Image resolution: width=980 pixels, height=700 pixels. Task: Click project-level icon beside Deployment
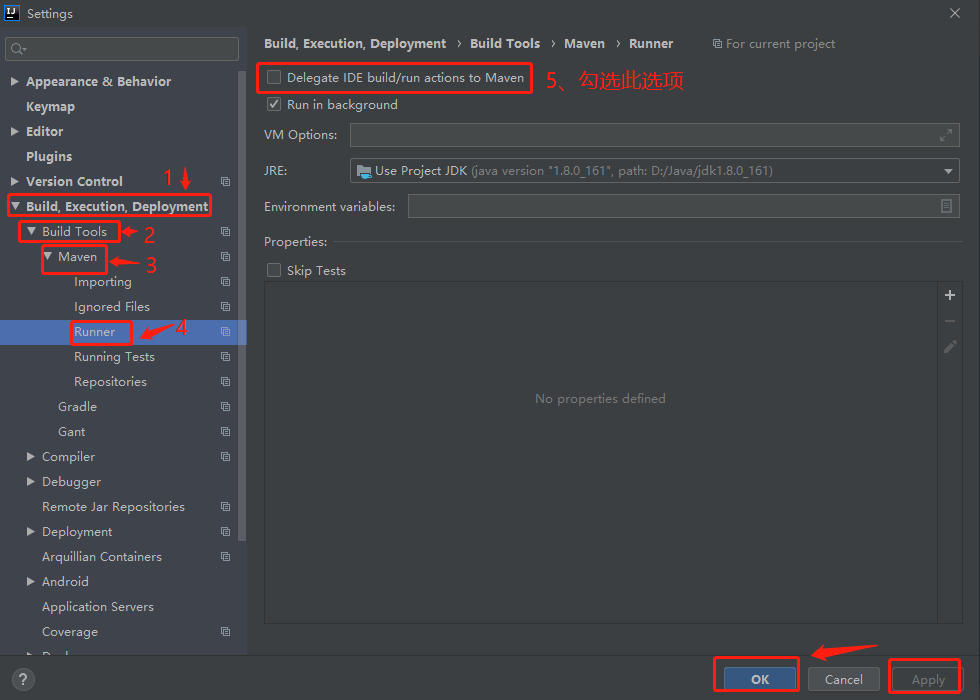click(226, 531)
